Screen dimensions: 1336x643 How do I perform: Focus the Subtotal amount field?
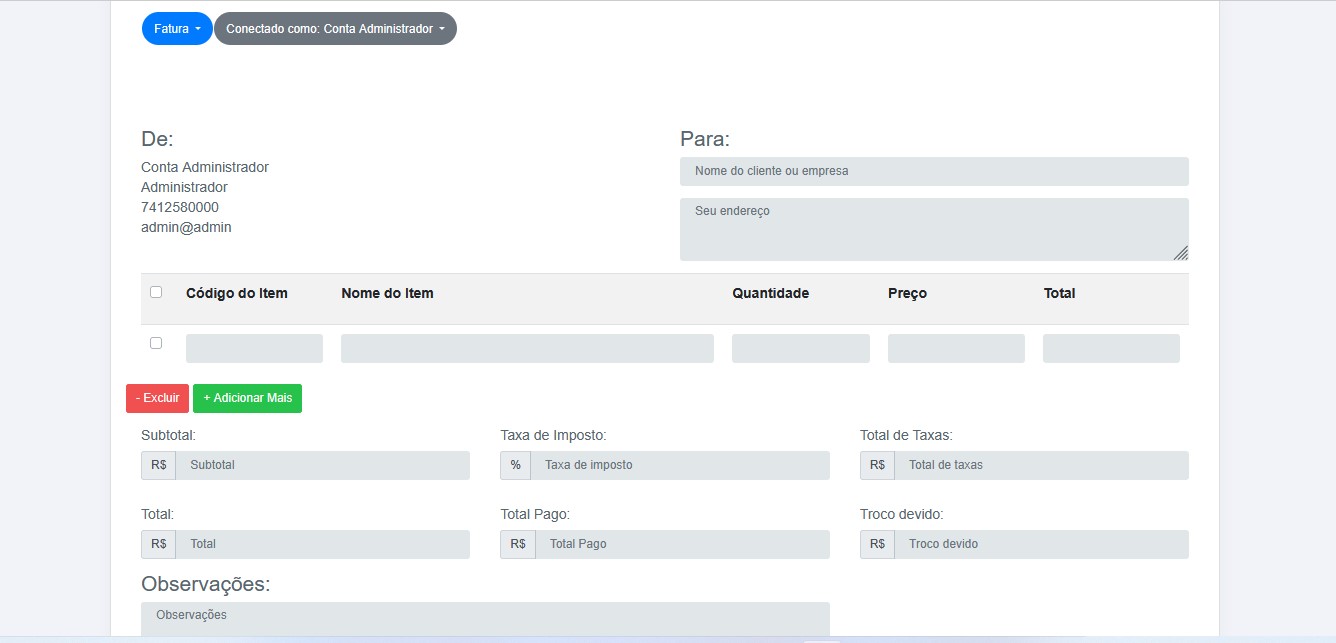tap(322, 465)
